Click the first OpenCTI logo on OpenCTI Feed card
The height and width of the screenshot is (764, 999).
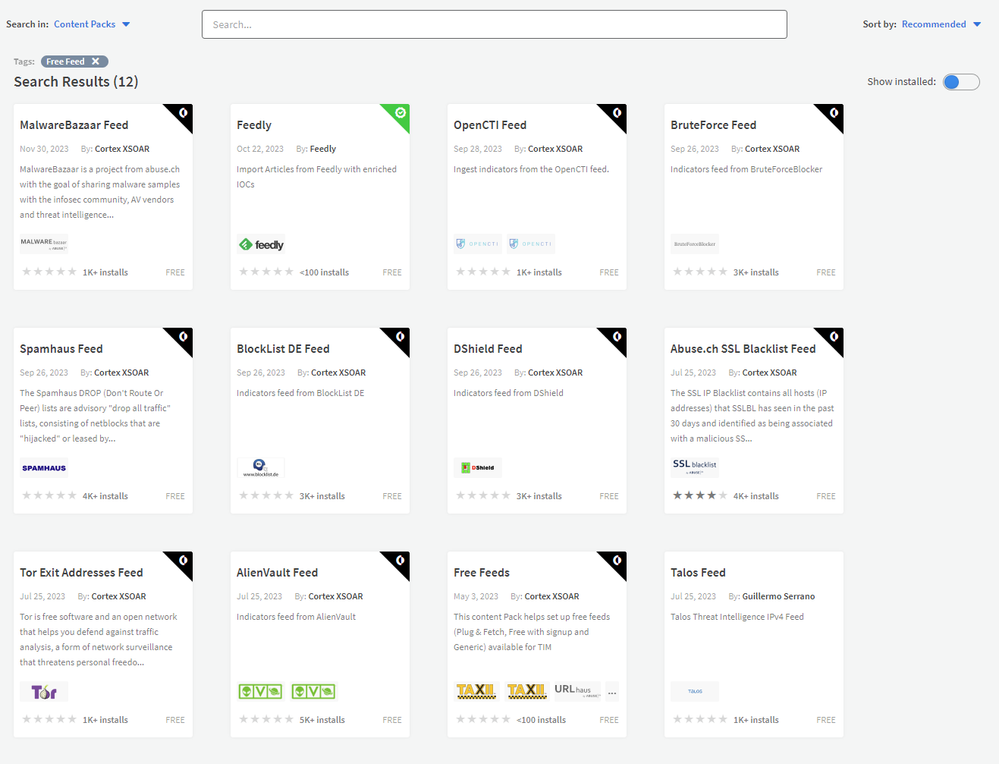[477, 243]
